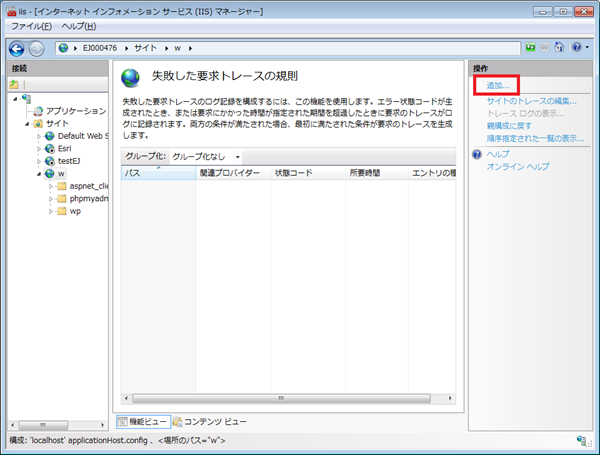Click サイトのトレースの編集... link

click(x=531, y=101)
